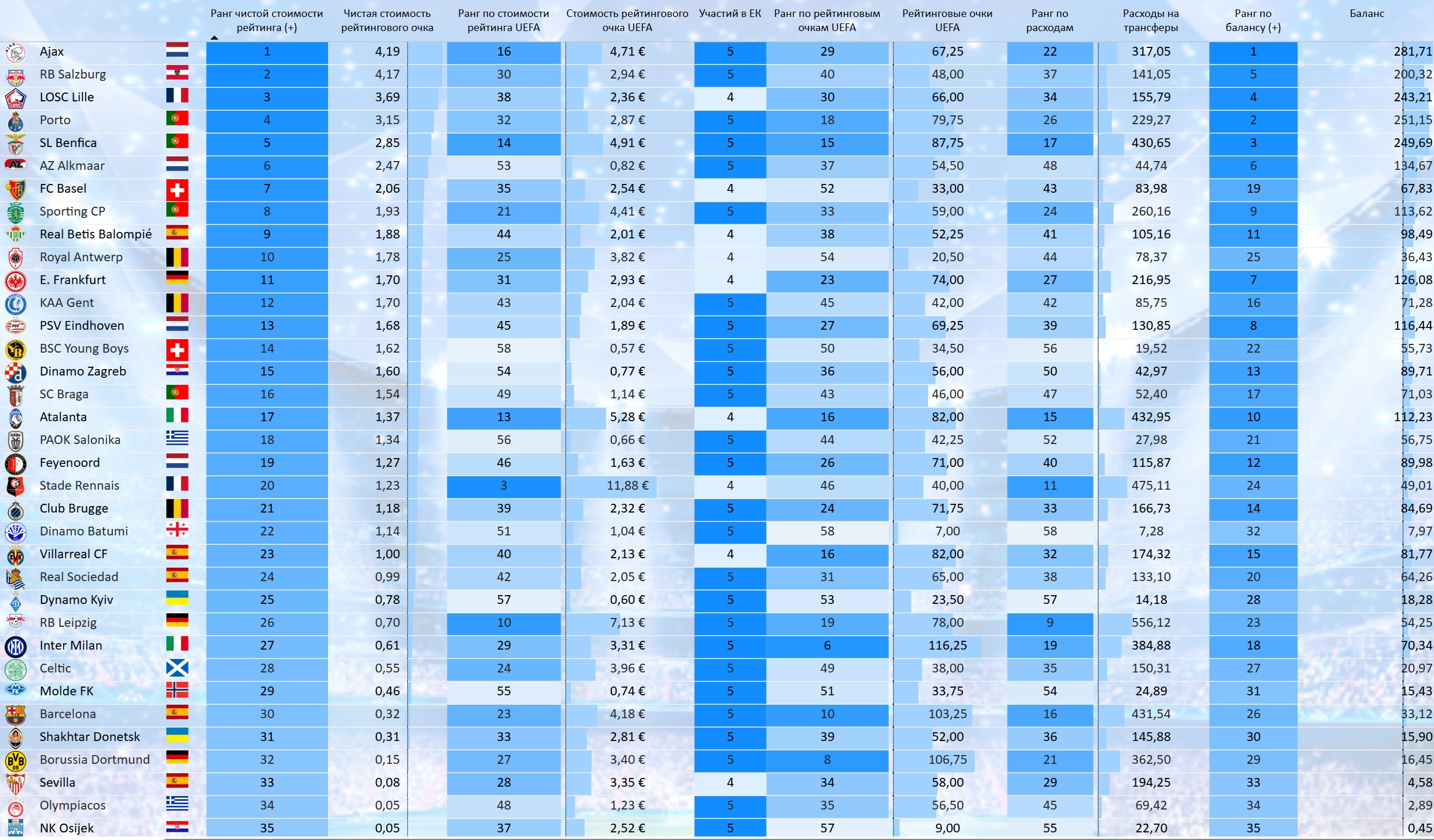Screen dimensions: 1434x840
Task: Select the 'RB Leipzig' team name
Action: tap(68, 623)
